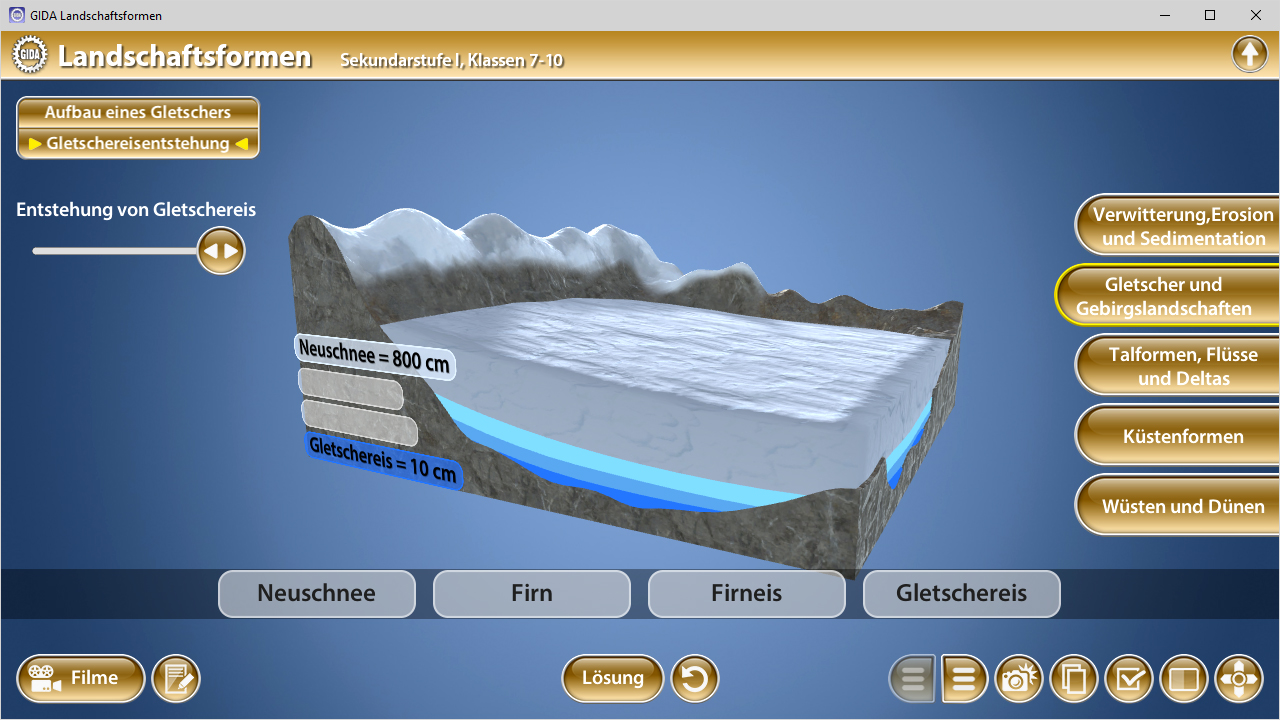Click the round list lines icon
The image size is (1280, 720).
tap(964, 679)
